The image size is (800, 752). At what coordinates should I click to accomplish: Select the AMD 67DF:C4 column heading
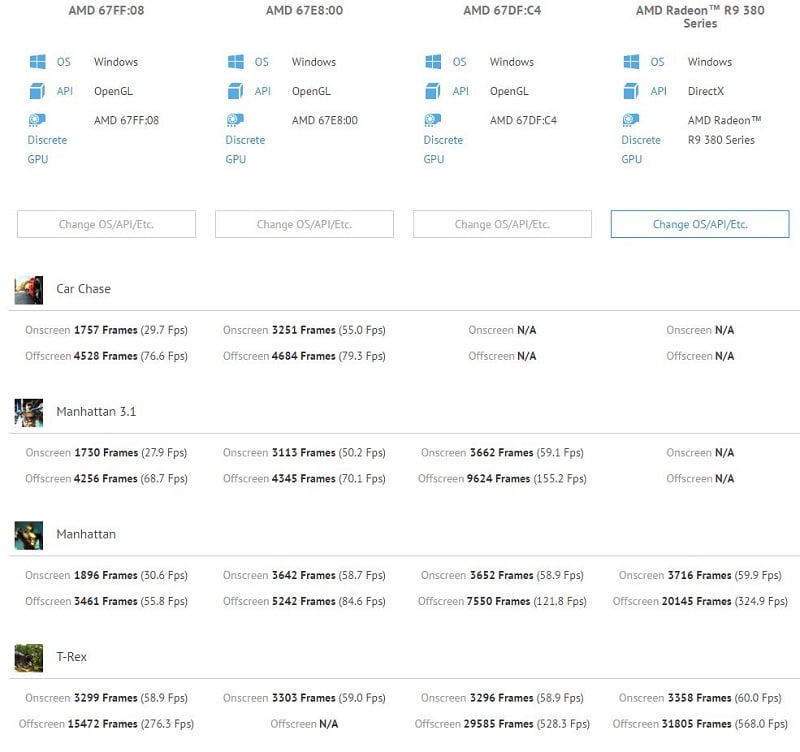pyautogui.click(x=502, y=10)
